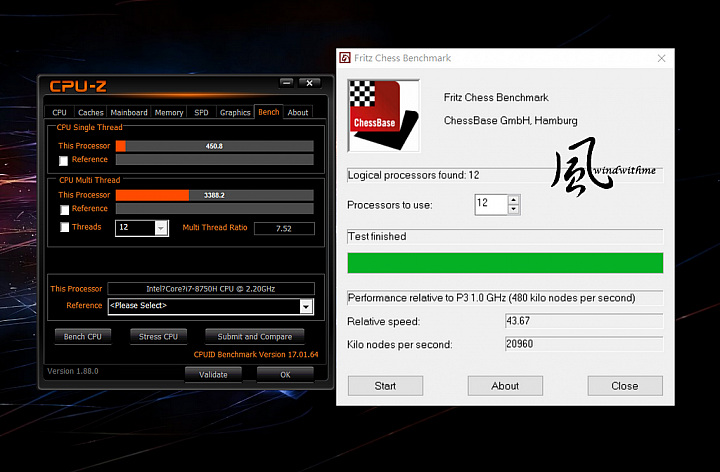Viewport: 720px width, 472px height.
Task: Click the Fritz Chess Benchmark title bar icon
Action: [345, 58]
